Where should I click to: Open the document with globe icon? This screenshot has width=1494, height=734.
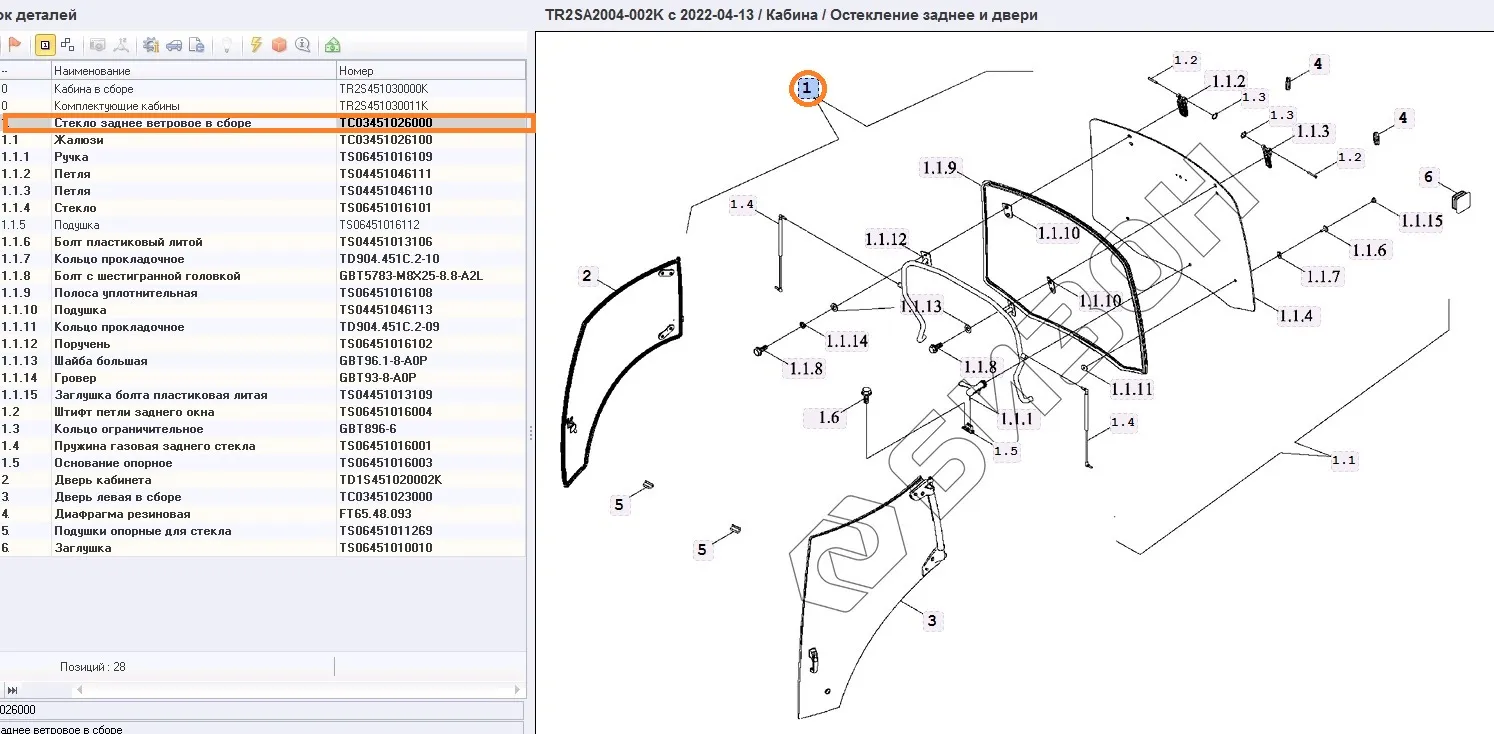[x=197, y=45]
